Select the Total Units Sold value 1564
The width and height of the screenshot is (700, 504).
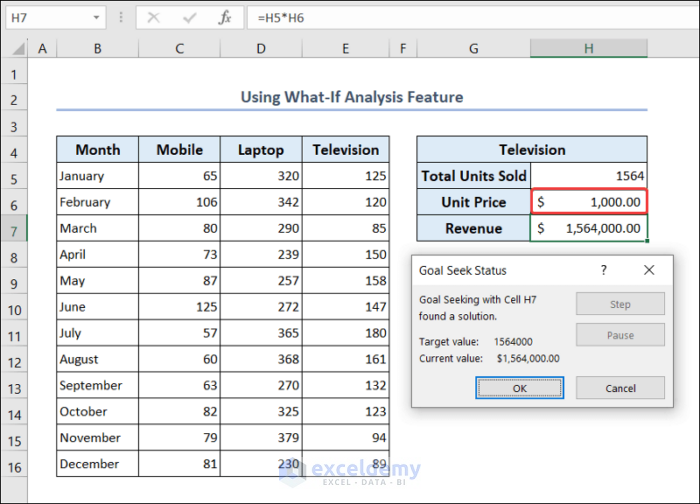pos(589,176)
